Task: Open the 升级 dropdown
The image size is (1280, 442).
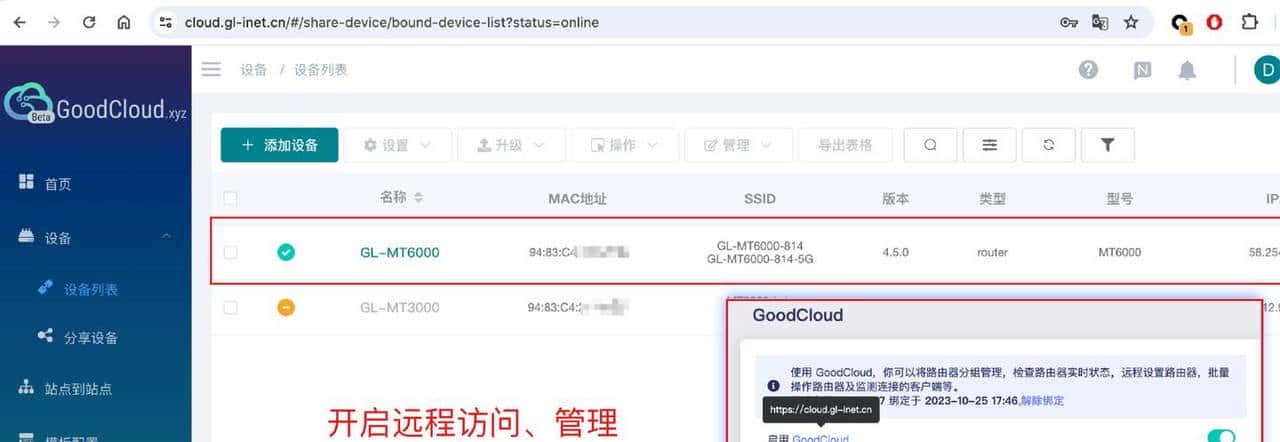Action: click(511, 145)
